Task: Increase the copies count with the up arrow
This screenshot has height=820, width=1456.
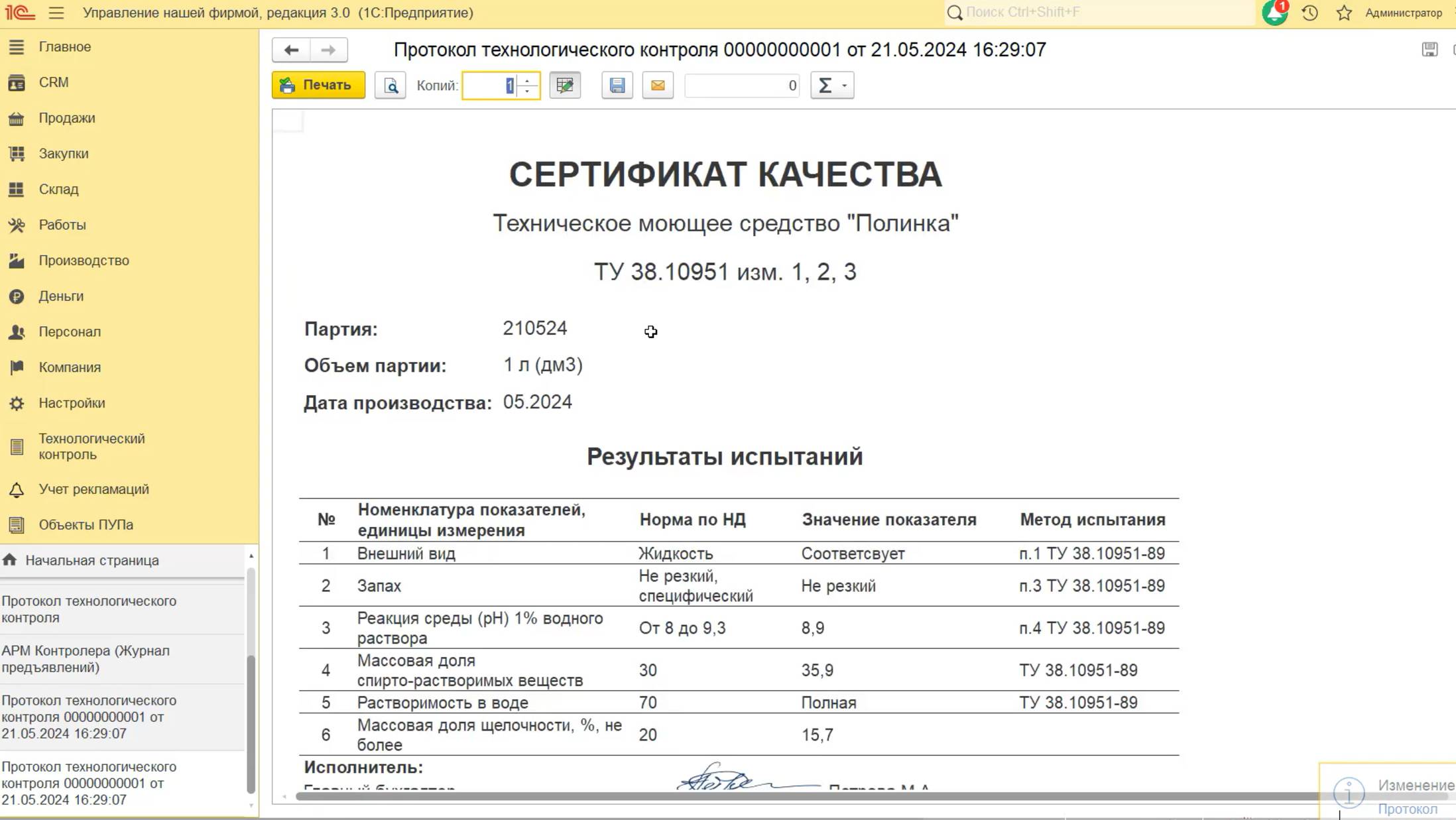Action: click(x=528, y=81)
